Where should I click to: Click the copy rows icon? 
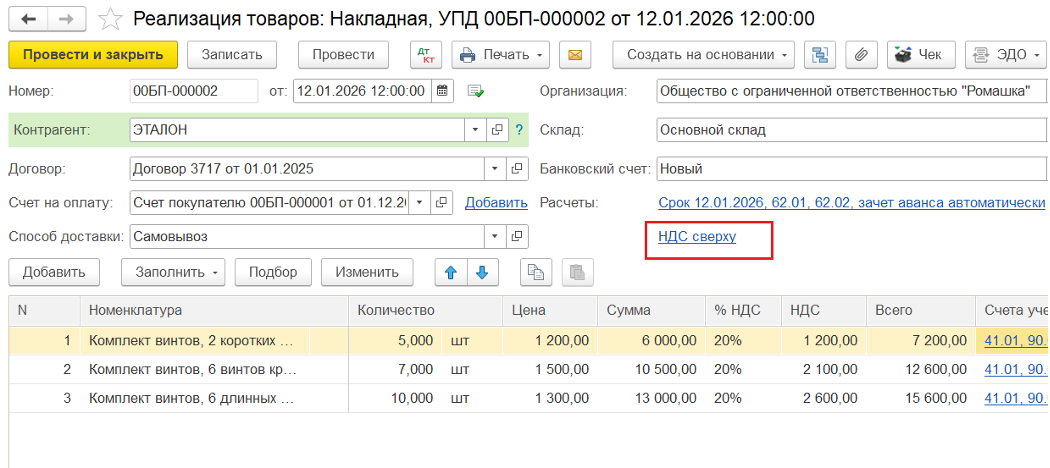pyautogui.click(x=537, y=271)
